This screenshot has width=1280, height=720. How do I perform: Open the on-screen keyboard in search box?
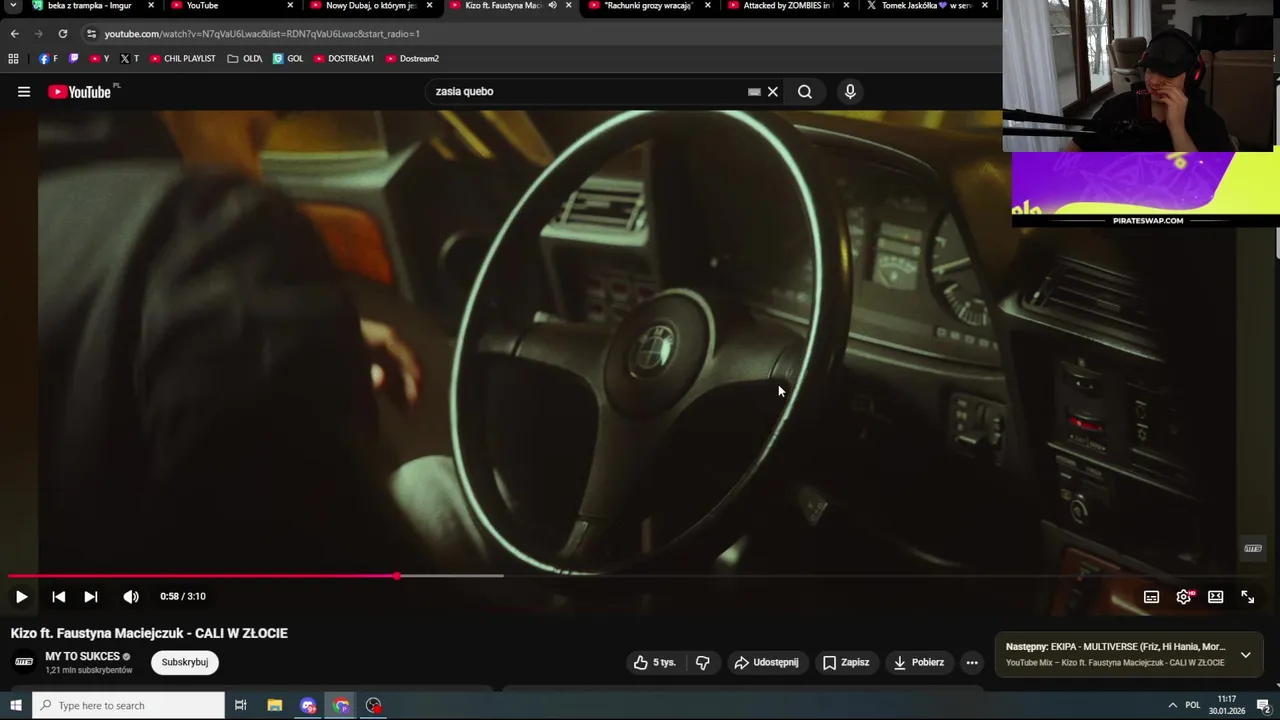[754, 92]
